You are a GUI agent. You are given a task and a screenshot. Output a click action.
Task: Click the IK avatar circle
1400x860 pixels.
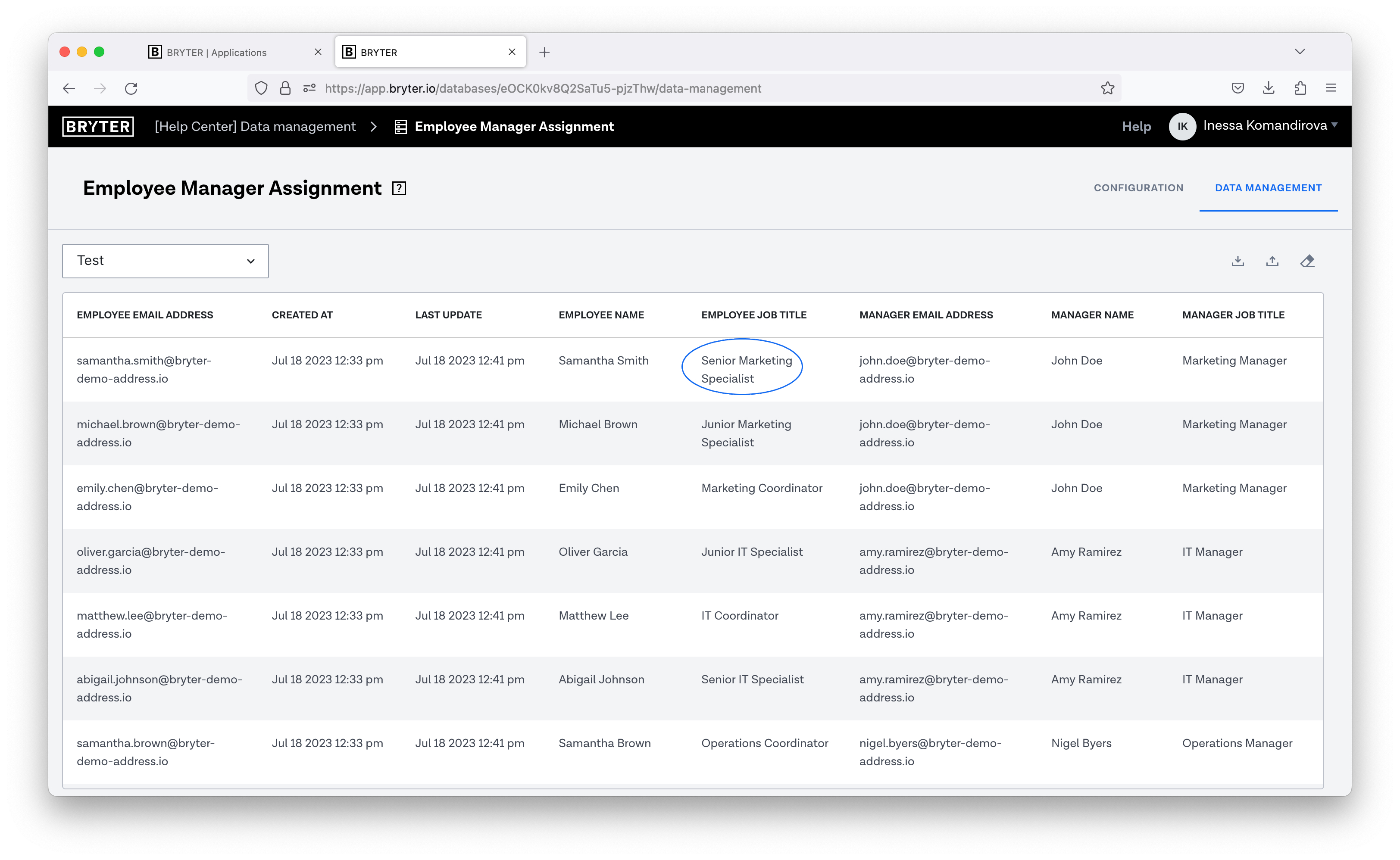point(1182,126)
